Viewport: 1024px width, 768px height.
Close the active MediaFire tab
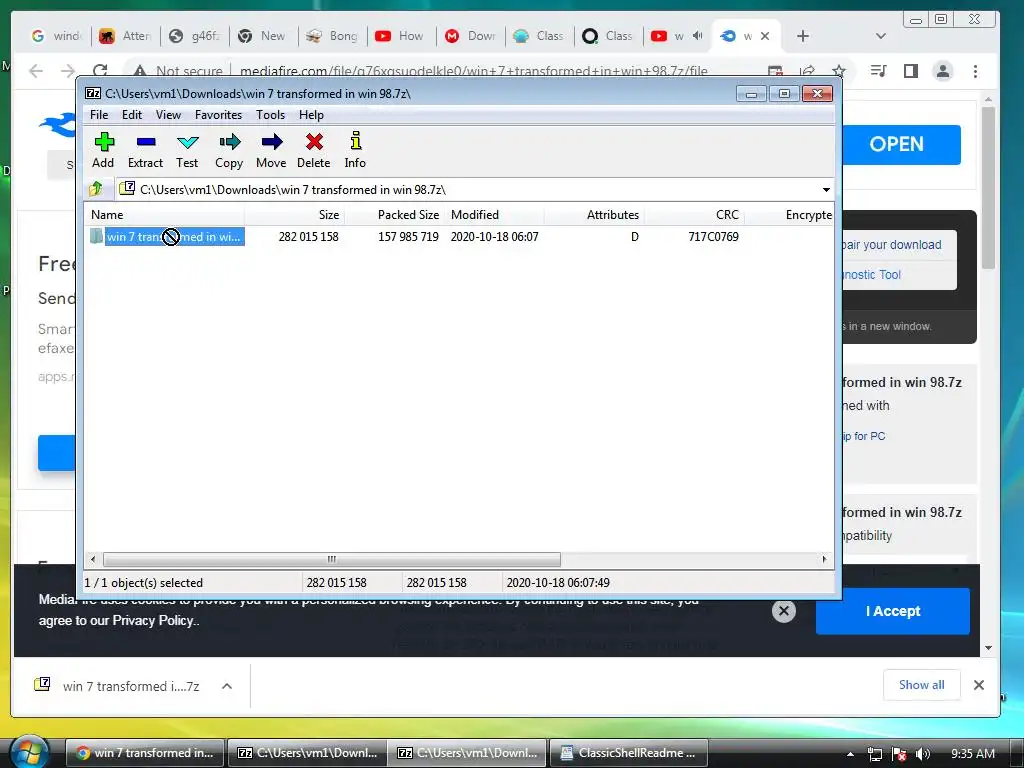tap(765, 36)
